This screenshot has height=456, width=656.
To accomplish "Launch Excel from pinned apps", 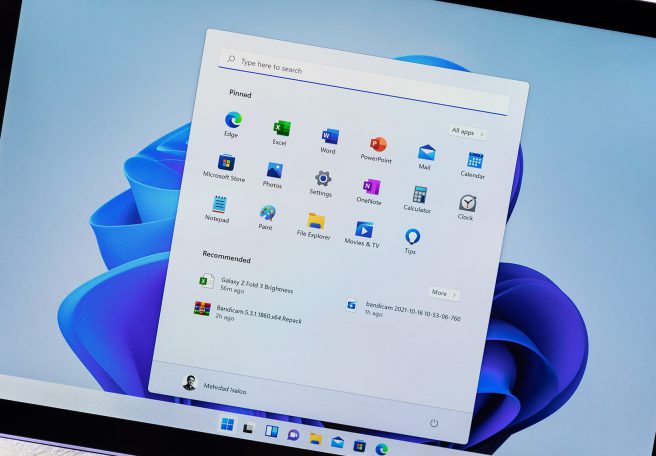I will [281, 132].
